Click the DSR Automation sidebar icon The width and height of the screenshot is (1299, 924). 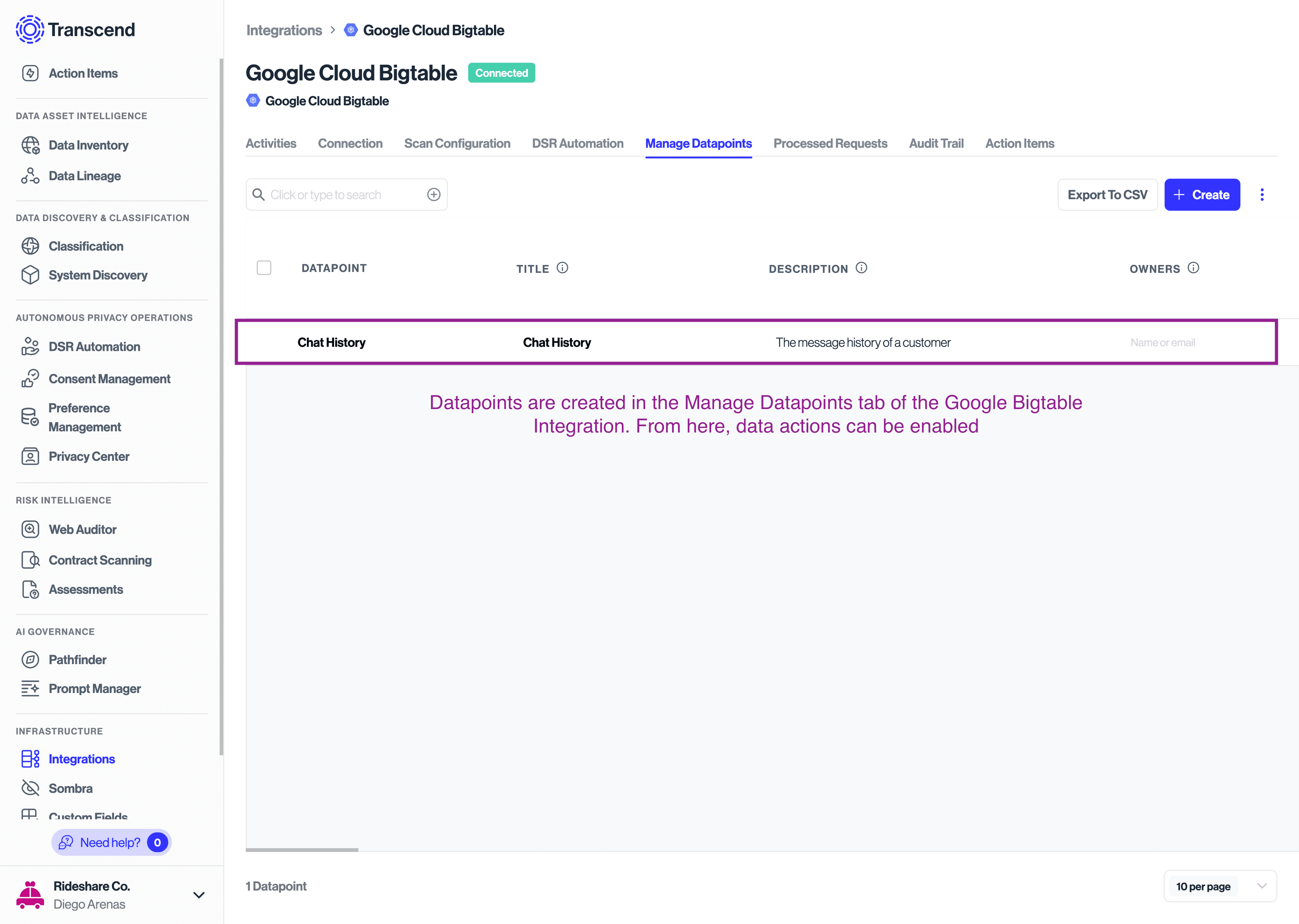click(30, 346)
